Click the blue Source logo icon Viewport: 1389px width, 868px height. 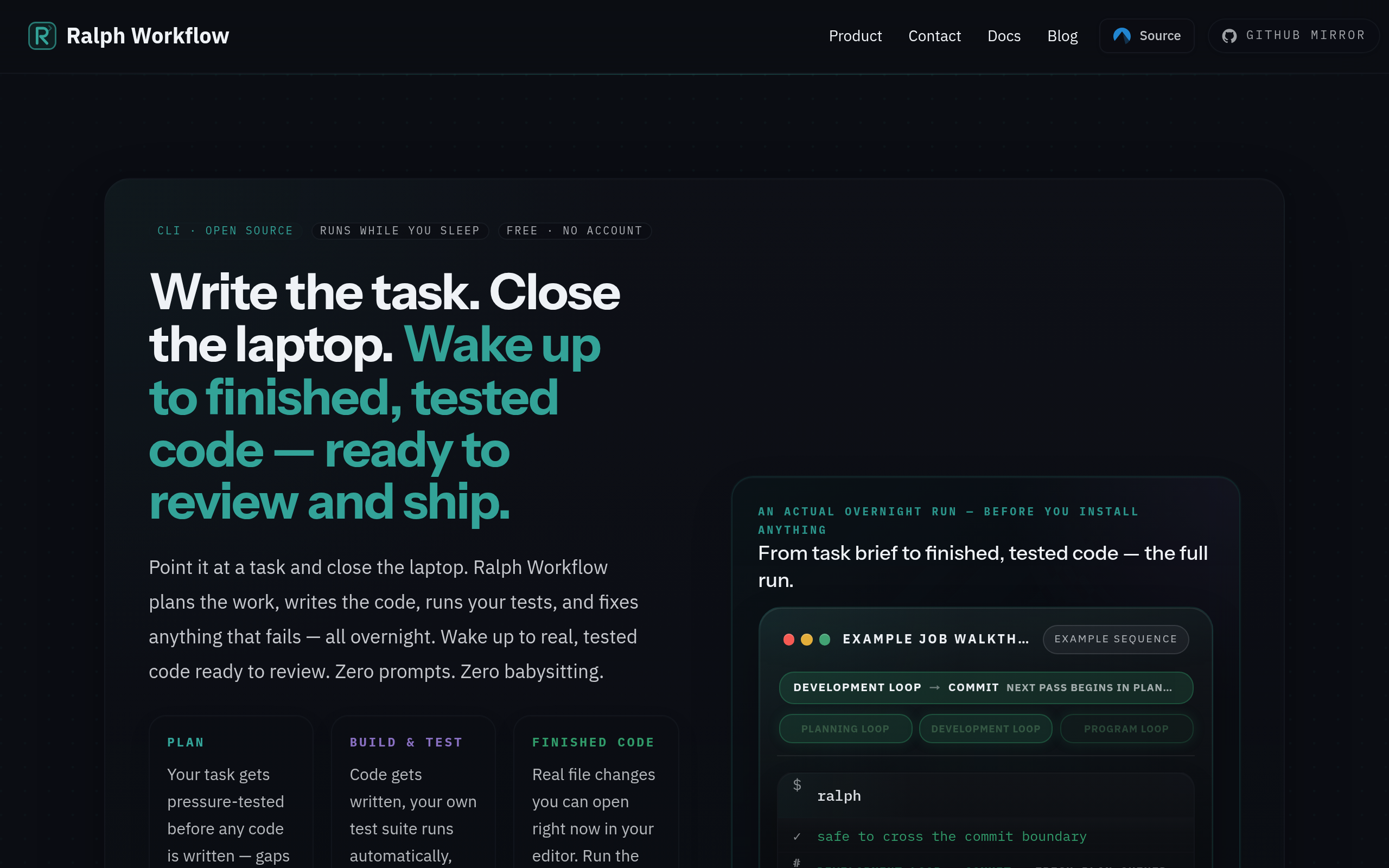tap(1122, 36)
